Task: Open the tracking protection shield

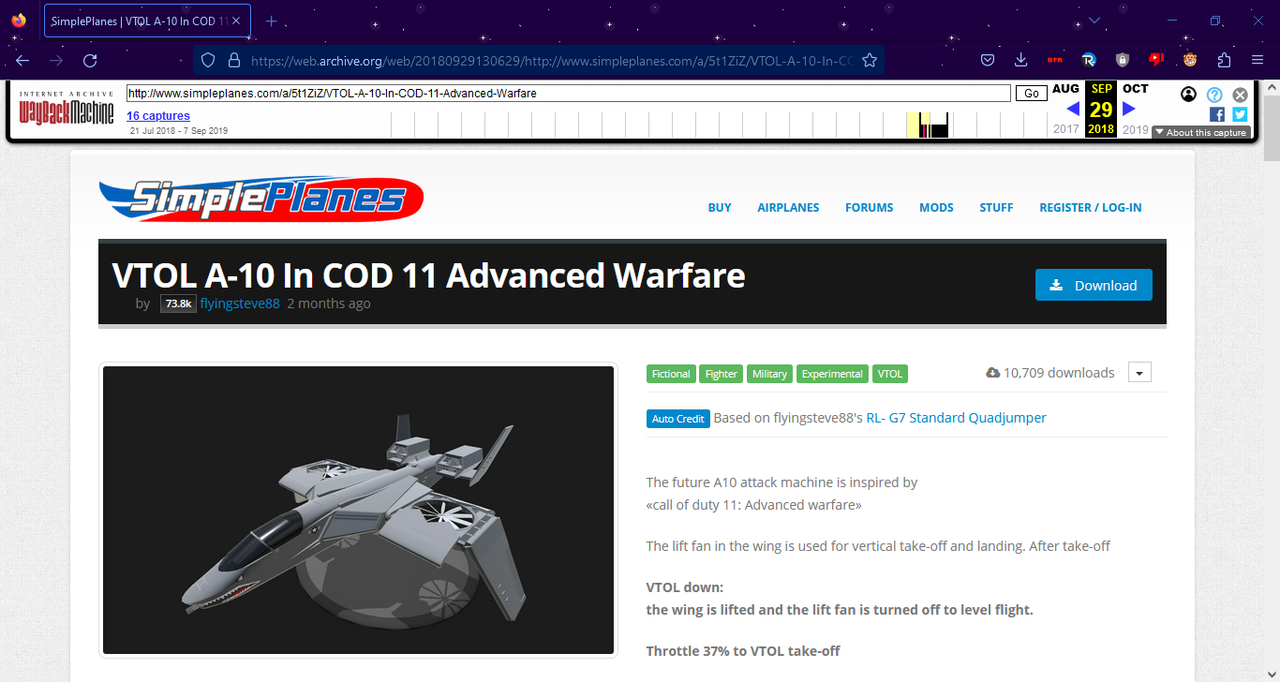Action: 208,60
